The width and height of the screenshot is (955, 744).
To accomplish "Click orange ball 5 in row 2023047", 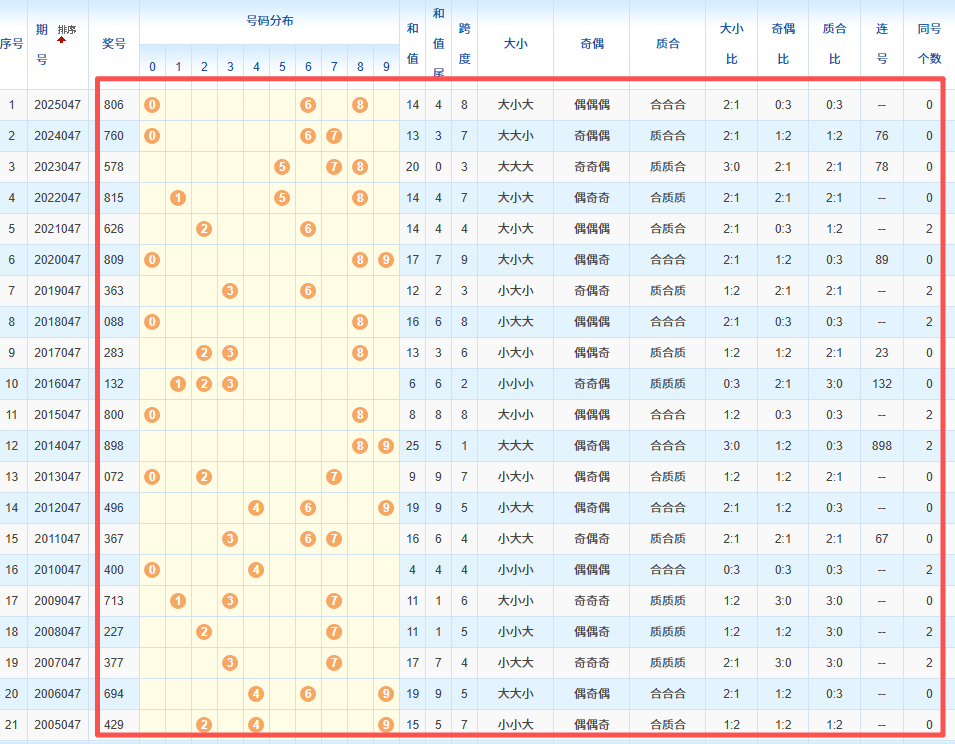I will 282,167.
